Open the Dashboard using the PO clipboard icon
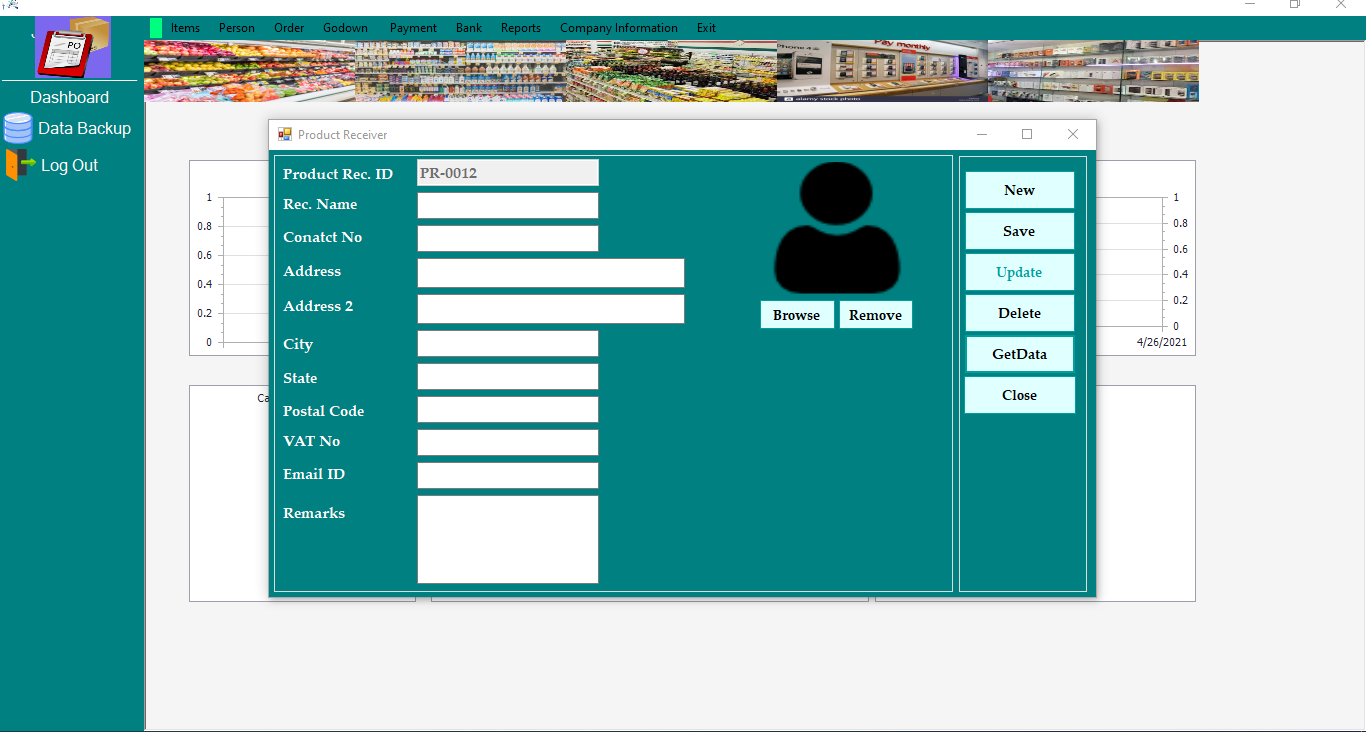Screen dimensions: 1366x732 click(x=68, y=47)
